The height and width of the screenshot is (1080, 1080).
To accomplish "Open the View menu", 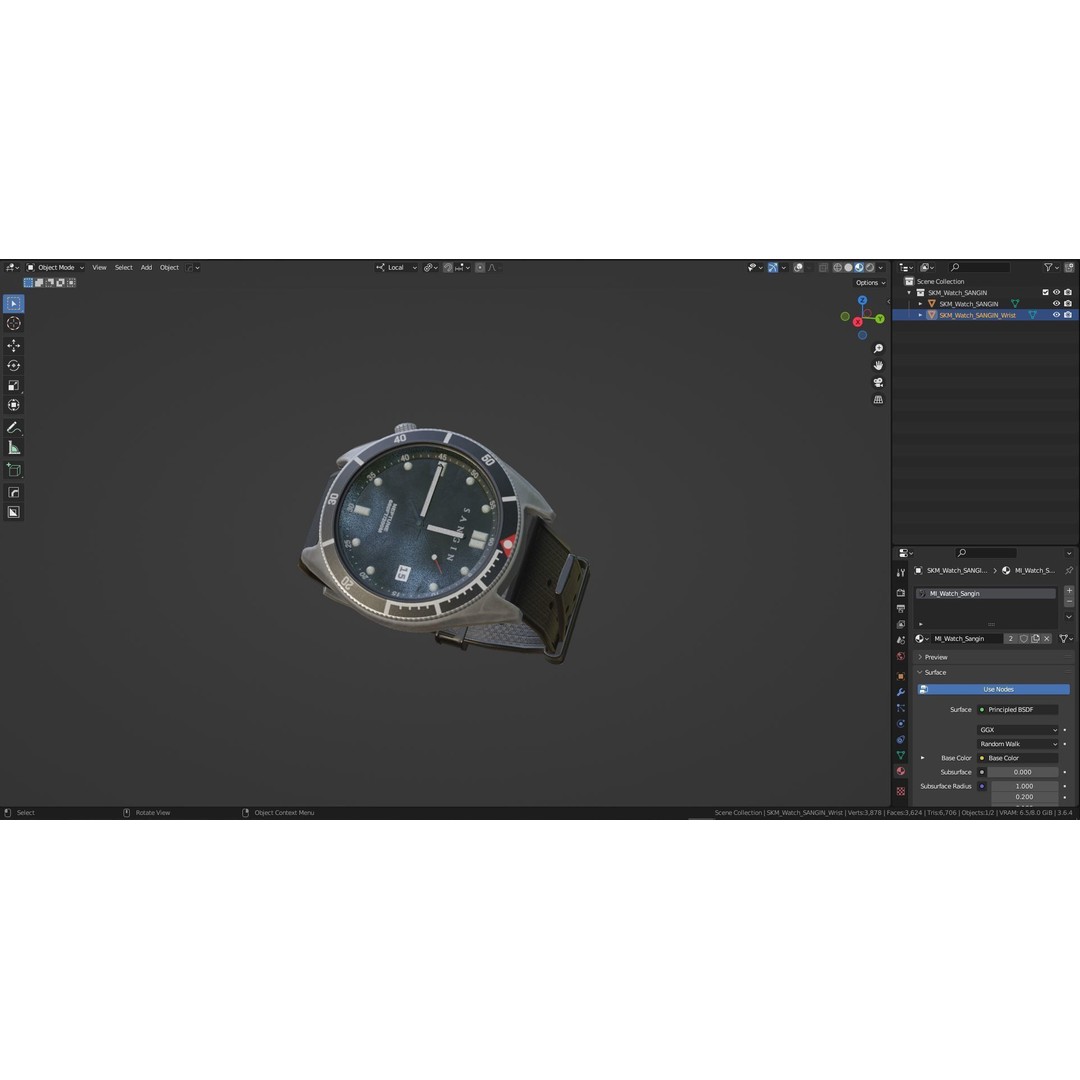I will tap(99, 268).
